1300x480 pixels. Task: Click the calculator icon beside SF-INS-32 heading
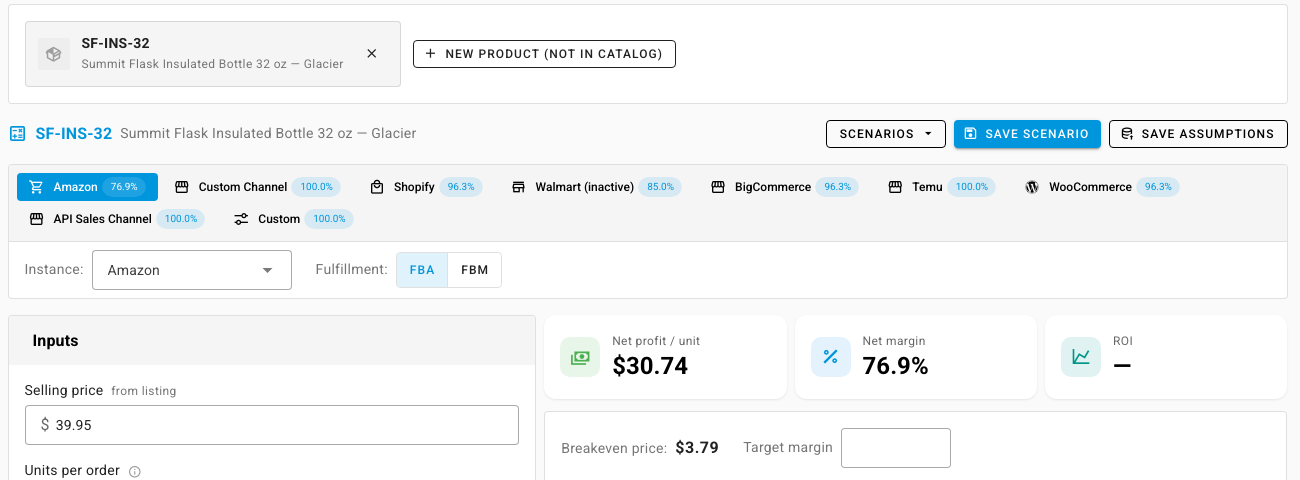[17, 133]
